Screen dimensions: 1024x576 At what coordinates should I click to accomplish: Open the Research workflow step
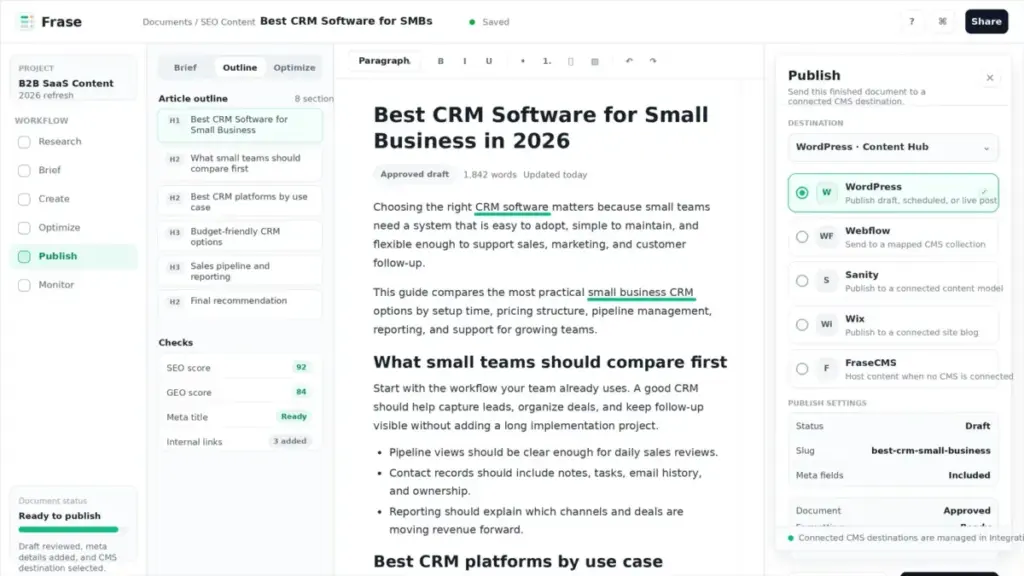(73, 141)
